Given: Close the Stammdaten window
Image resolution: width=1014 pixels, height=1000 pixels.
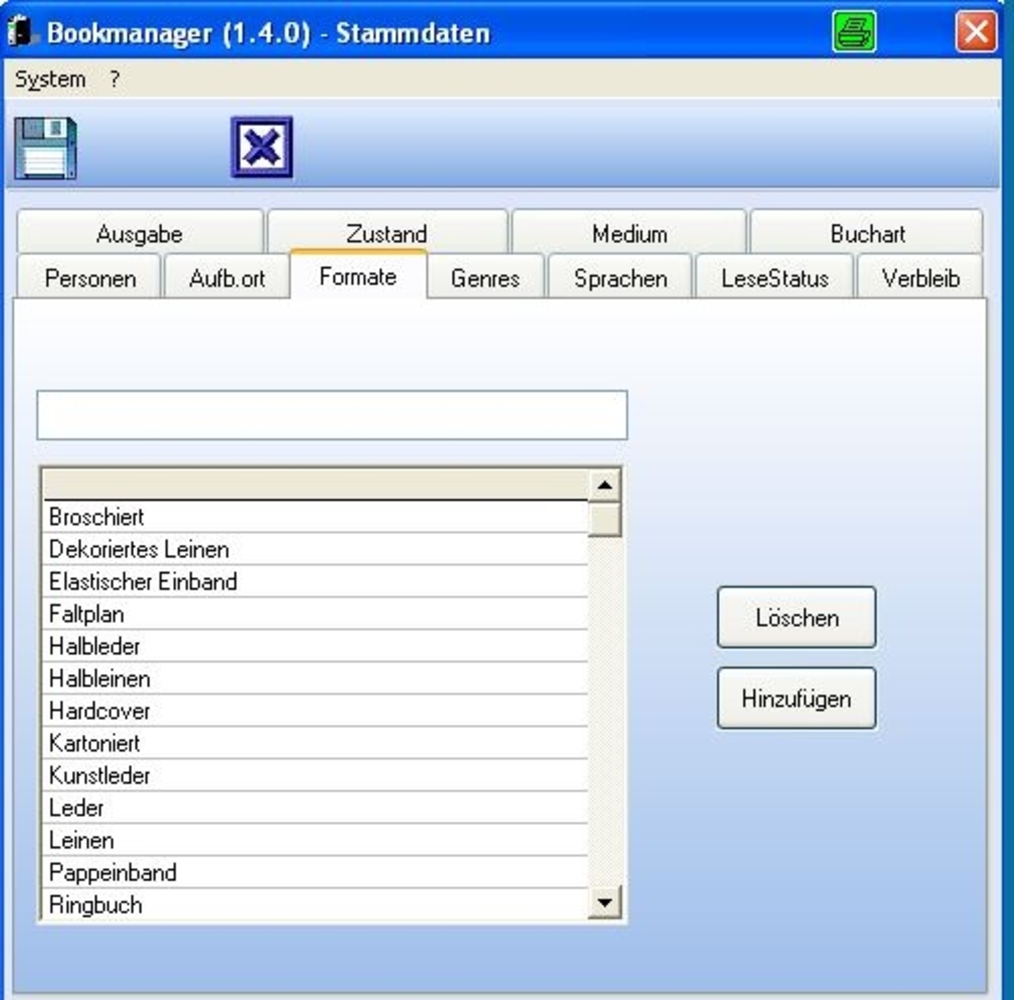Looking at the screenshot, I should 975,32.
